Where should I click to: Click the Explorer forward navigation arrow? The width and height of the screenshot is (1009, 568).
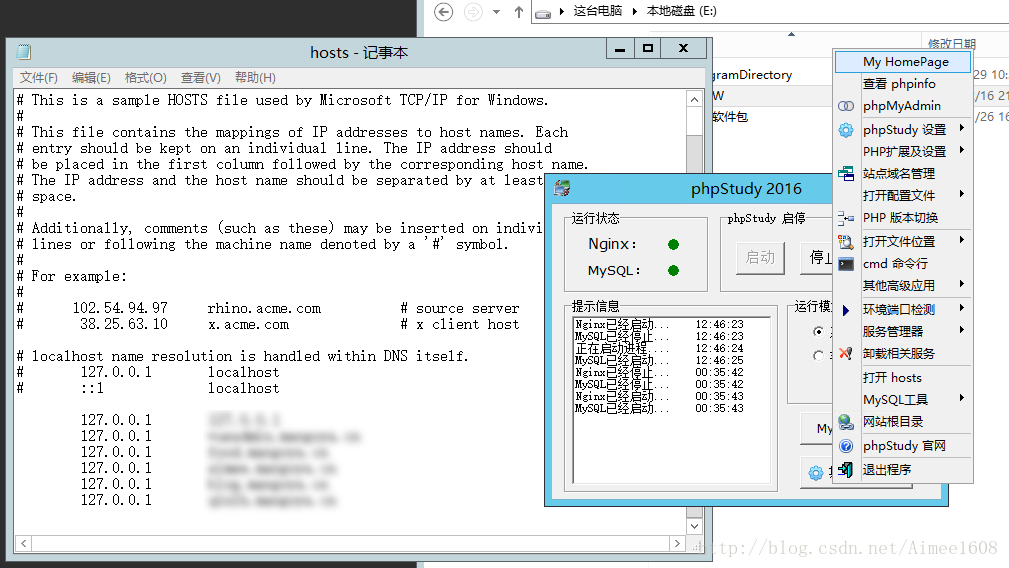[x=473, y=12]
